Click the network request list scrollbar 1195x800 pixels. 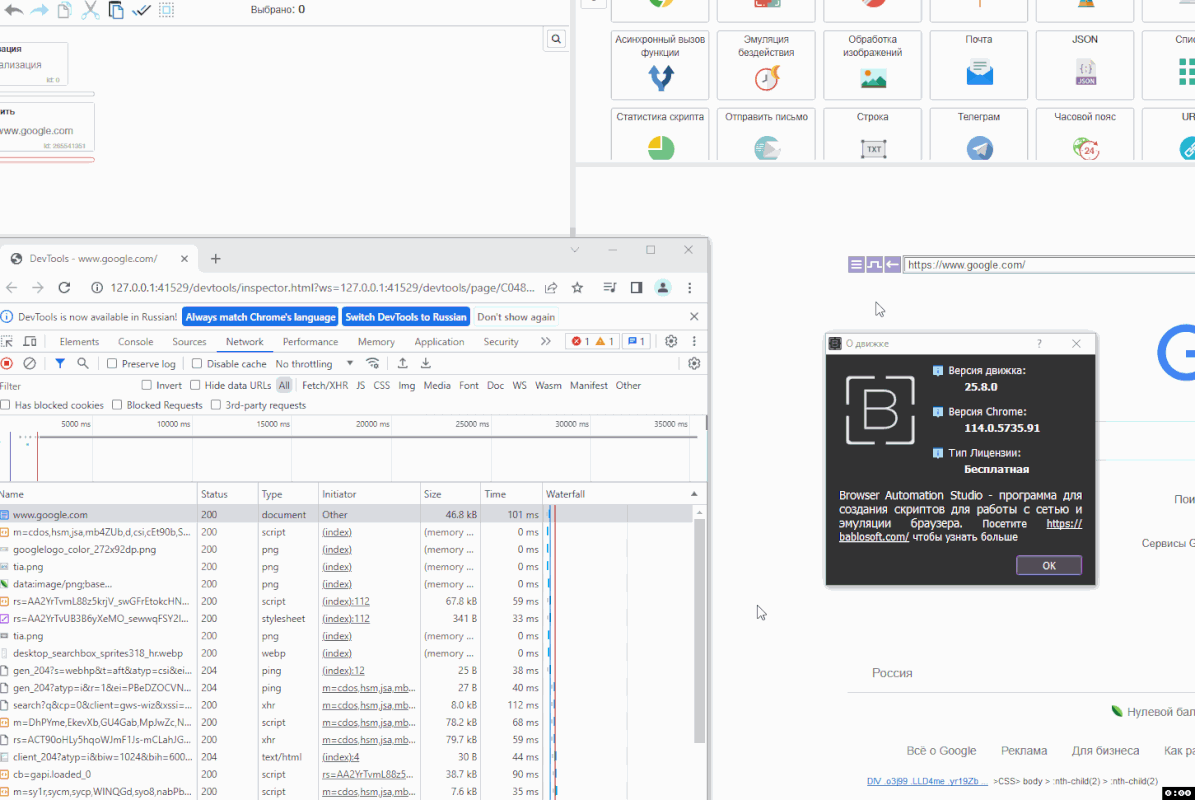coord(699,629)
